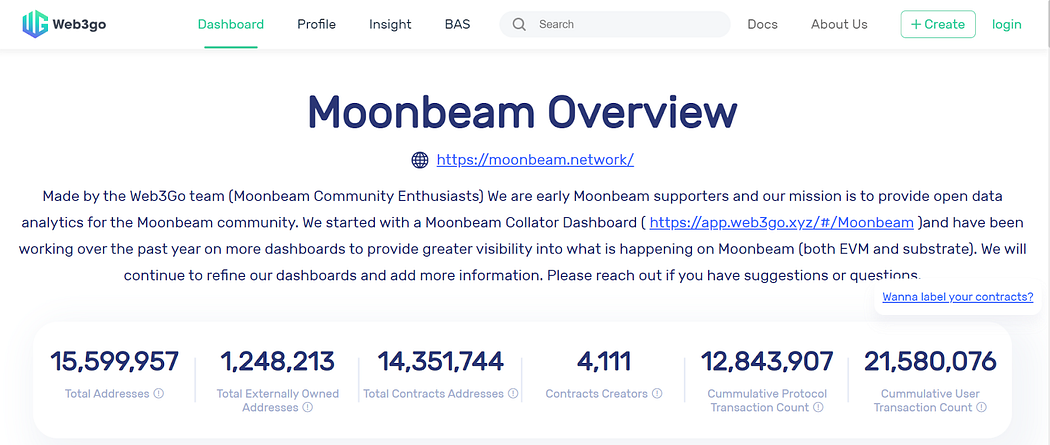The width and height of the screenshot is (1050, 445).
Task: Open the Docs link
Action: pyautogui.click(x=762, y=24)
